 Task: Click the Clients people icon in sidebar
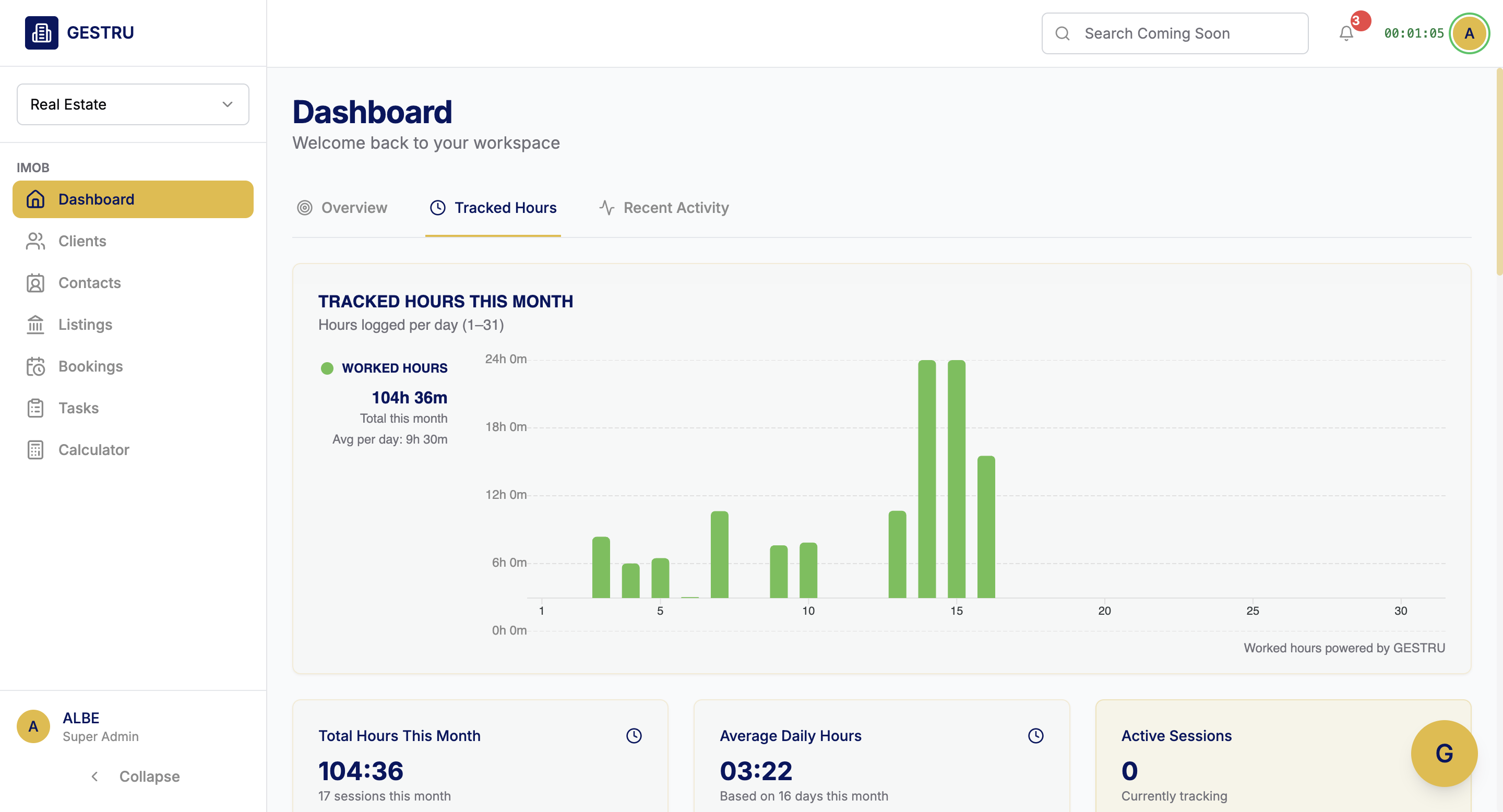[35, 241]
